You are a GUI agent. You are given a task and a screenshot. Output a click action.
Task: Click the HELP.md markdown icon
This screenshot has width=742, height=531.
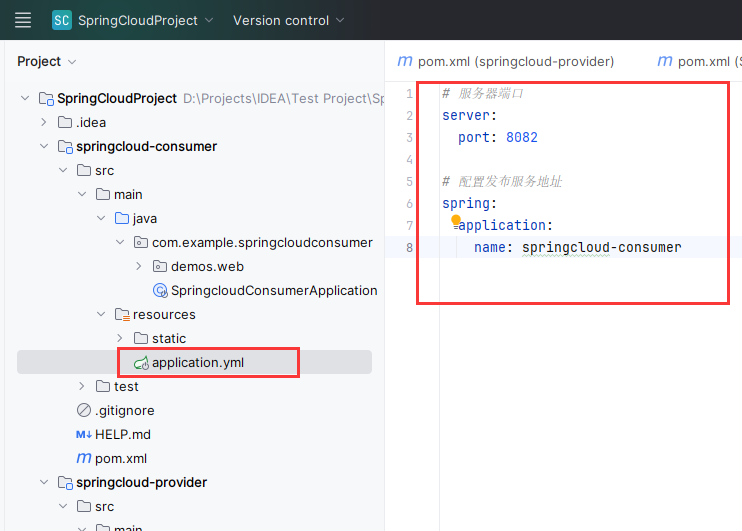(84, 434)
